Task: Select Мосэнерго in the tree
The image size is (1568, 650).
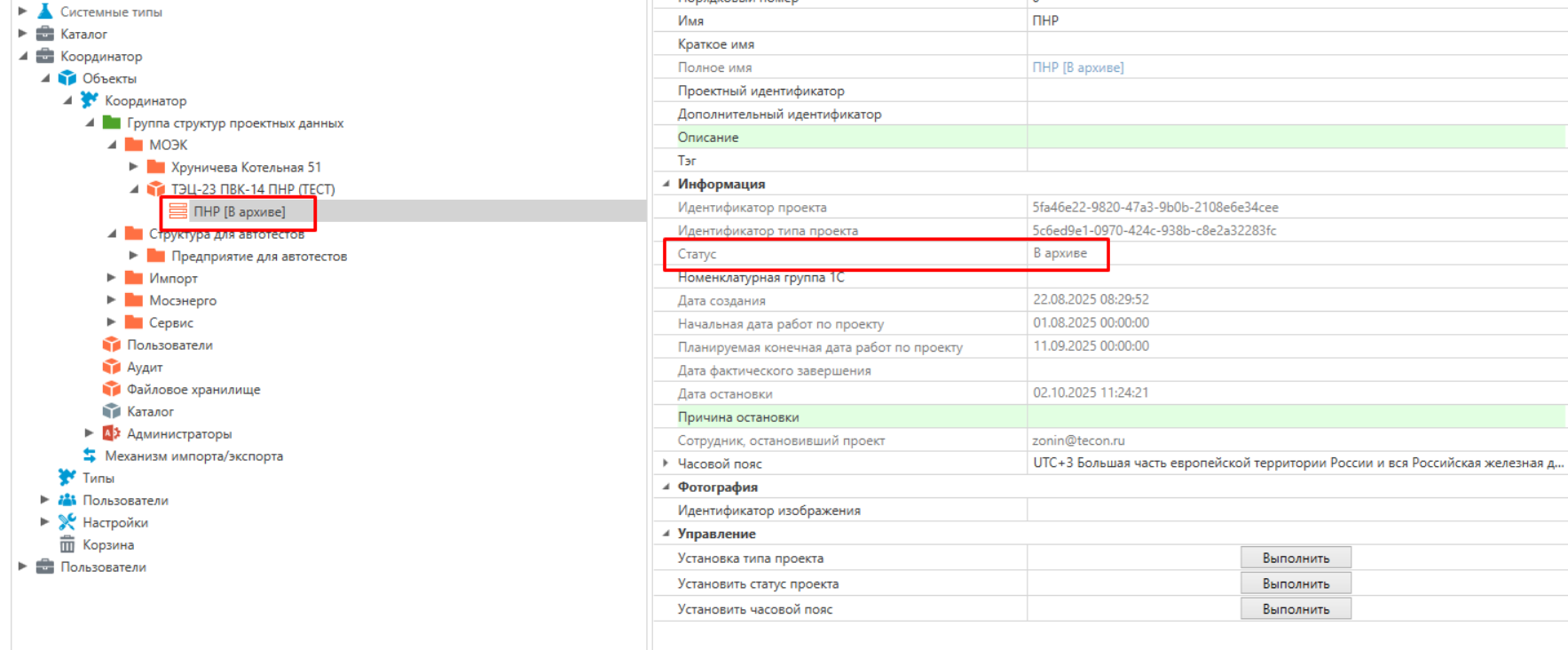Action: tap(182, 300)
